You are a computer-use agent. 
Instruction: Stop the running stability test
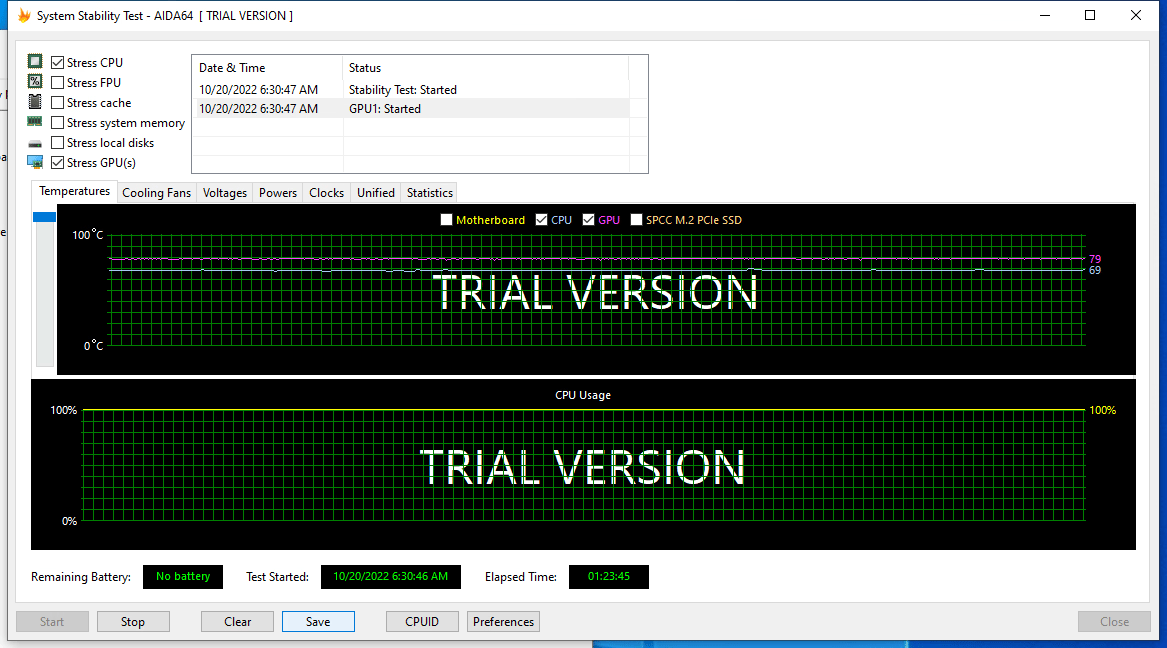(x=133, y=621)
